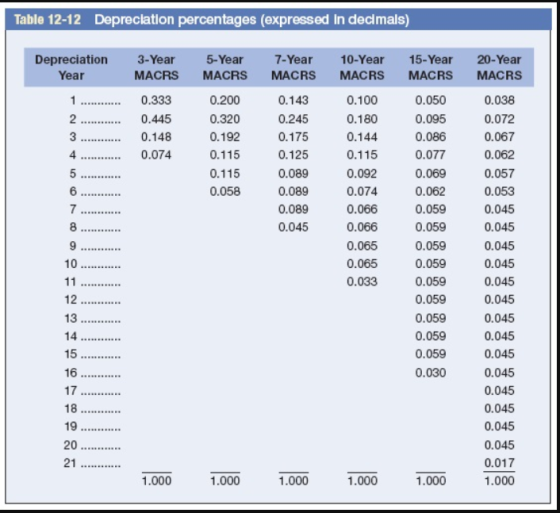Screen dimensions: 560x513
Task: Click the 0.050 value in 15-Year column
Action: tap(430, 100)
